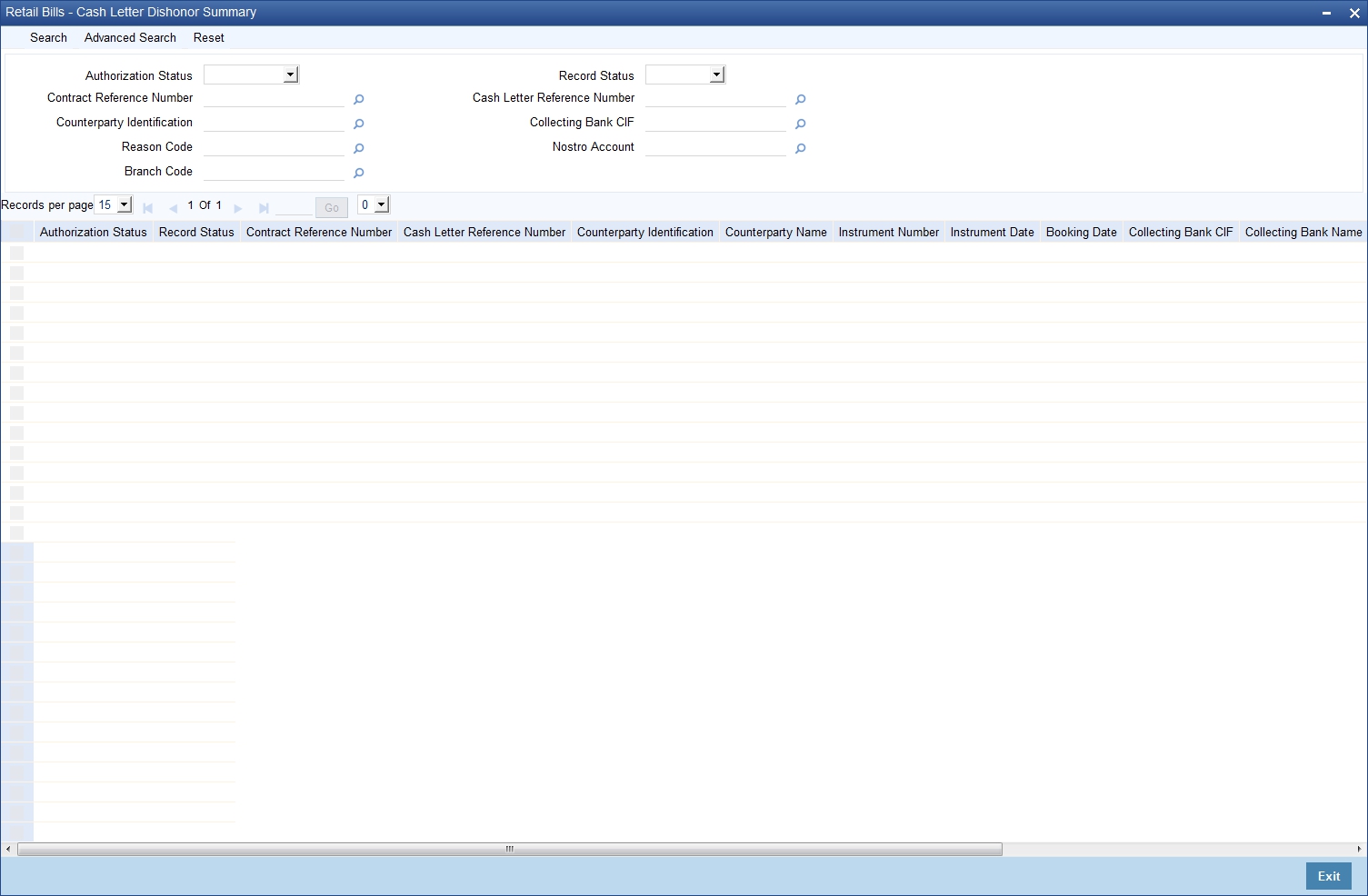
Task: Click the scroll left arrow at bottom
Action: pyautogui.click(x=8, y=849)
